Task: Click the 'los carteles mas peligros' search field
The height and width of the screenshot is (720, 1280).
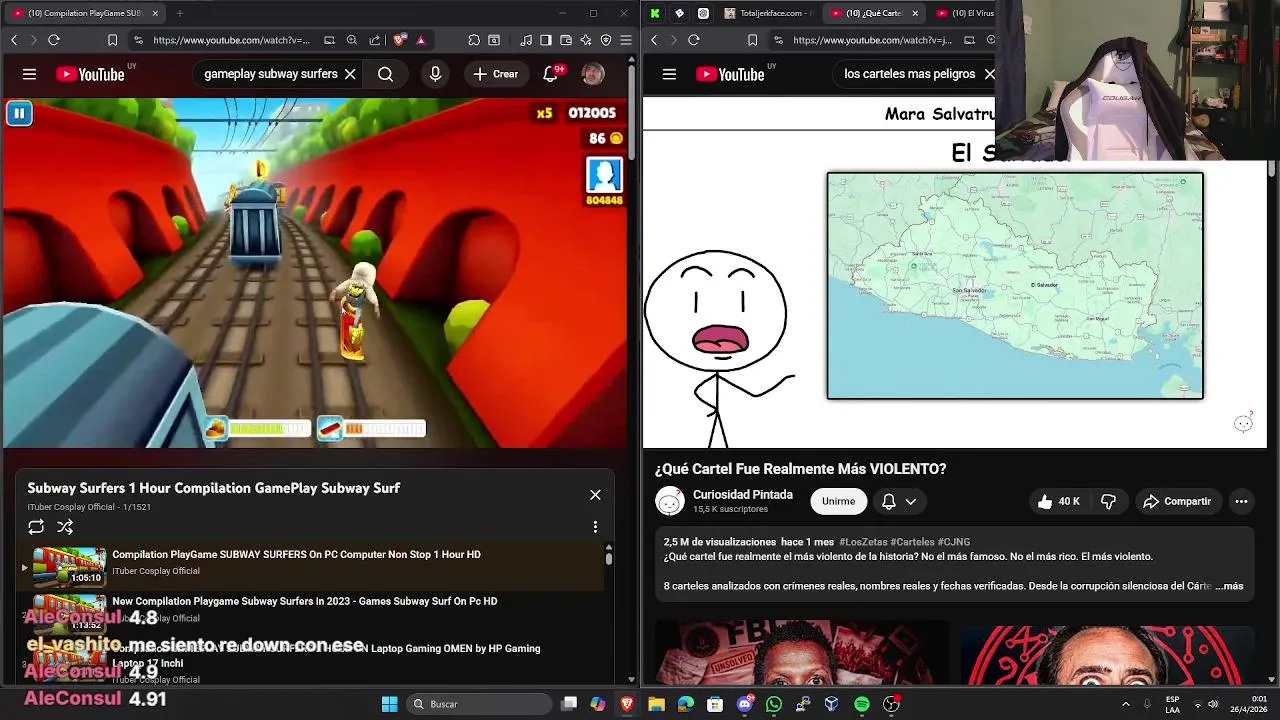Action: 909,74
